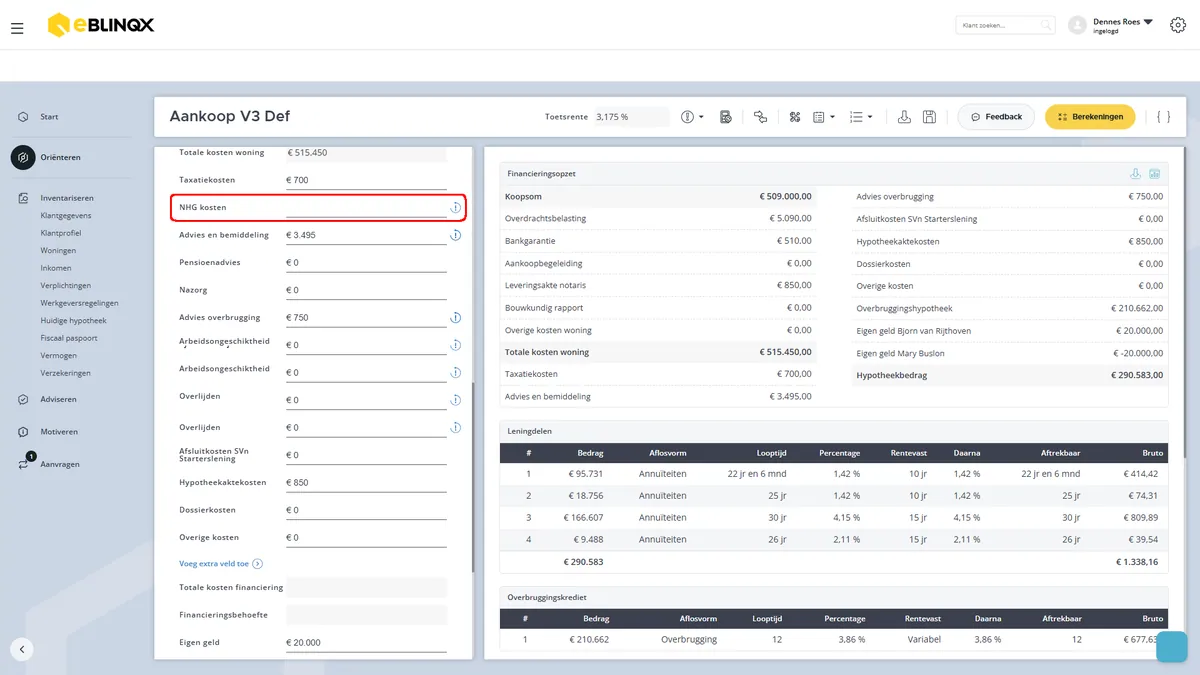Open the form layout dropdown in toolbar
Screen dimensions: 1200x675
click(x=824, y=117)
